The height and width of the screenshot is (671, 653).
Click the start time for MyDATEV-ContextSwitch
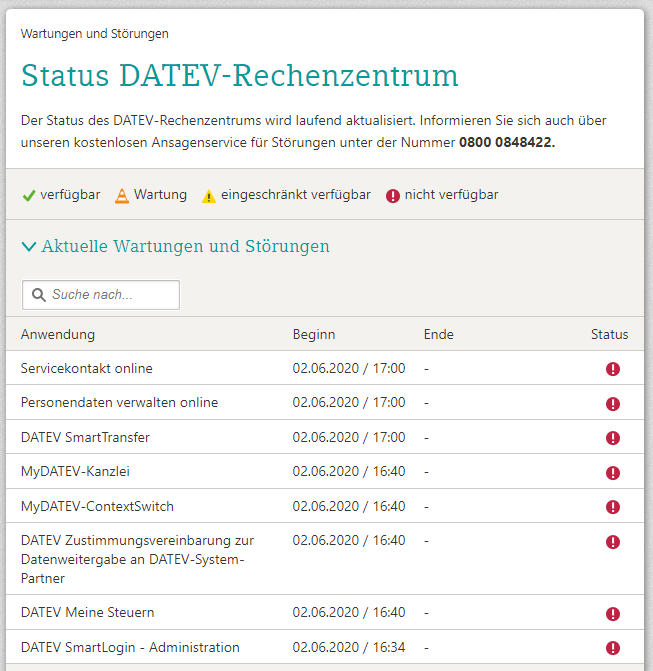349,506
